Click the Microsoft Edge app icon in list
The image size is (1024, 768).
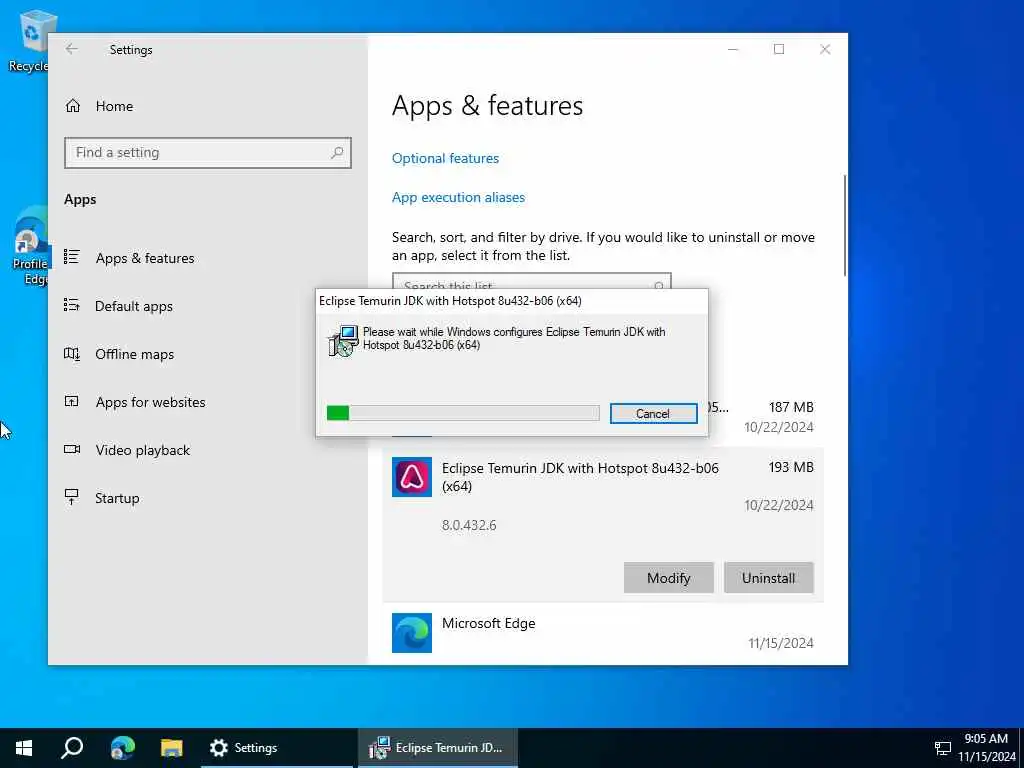(411, 632)
